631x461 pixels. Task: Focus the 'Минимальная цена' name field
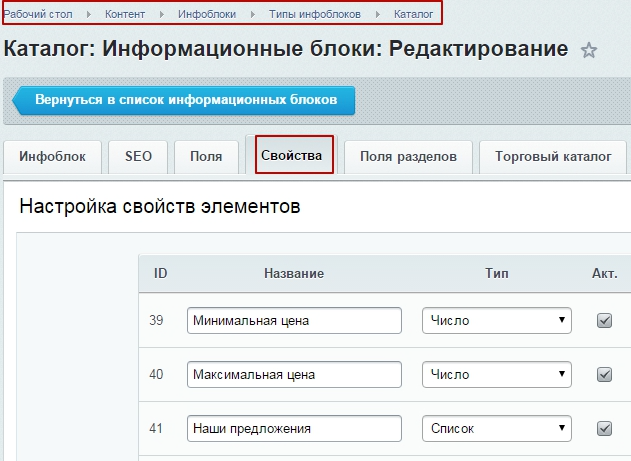[294, 321]
